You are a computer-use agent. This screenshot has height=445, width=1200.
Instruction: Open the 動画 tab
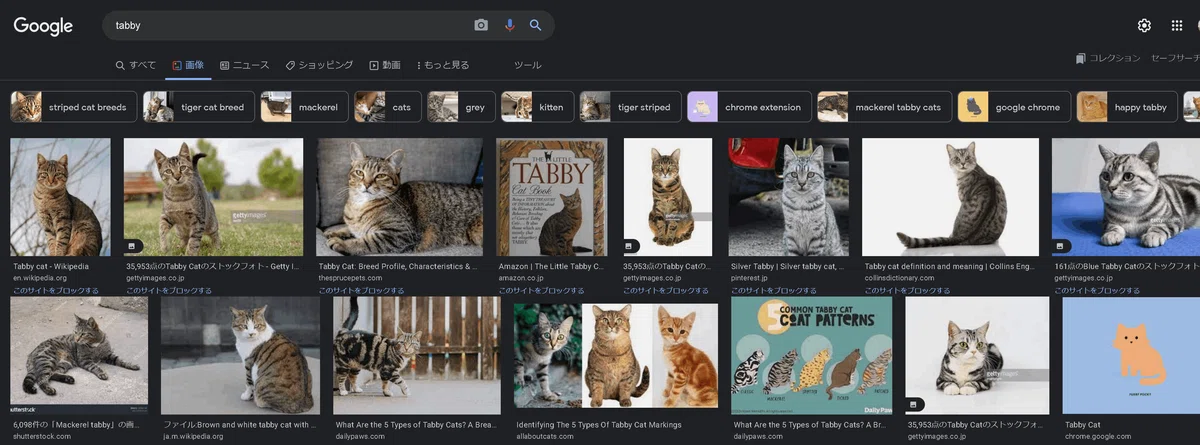[x=385, y=65]
